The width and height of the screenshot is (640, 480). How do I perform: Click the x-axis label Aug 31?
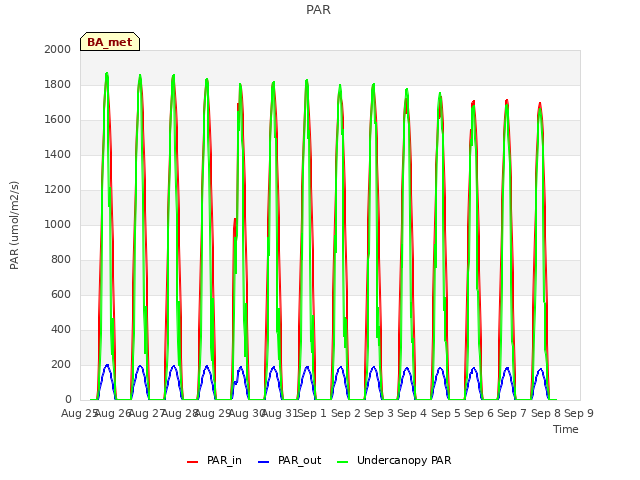coord(280,413)
